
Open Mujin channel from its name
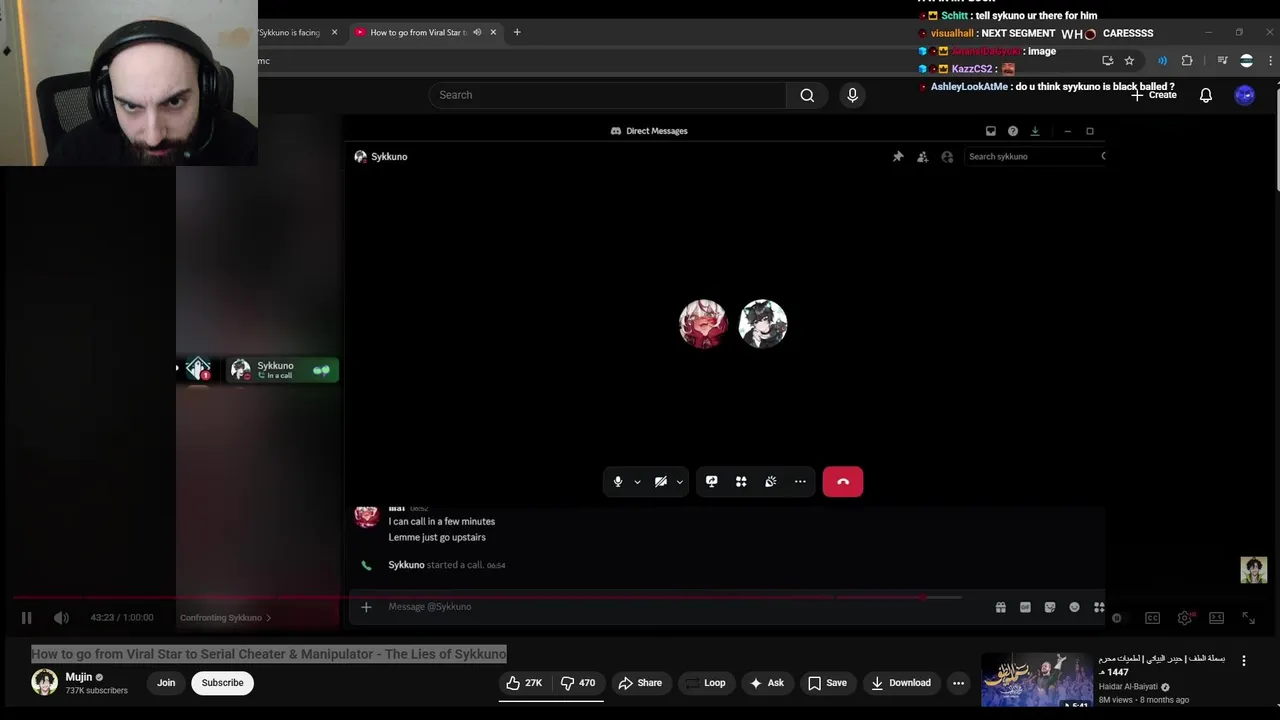pyautogui.click(x=78, y=677)
